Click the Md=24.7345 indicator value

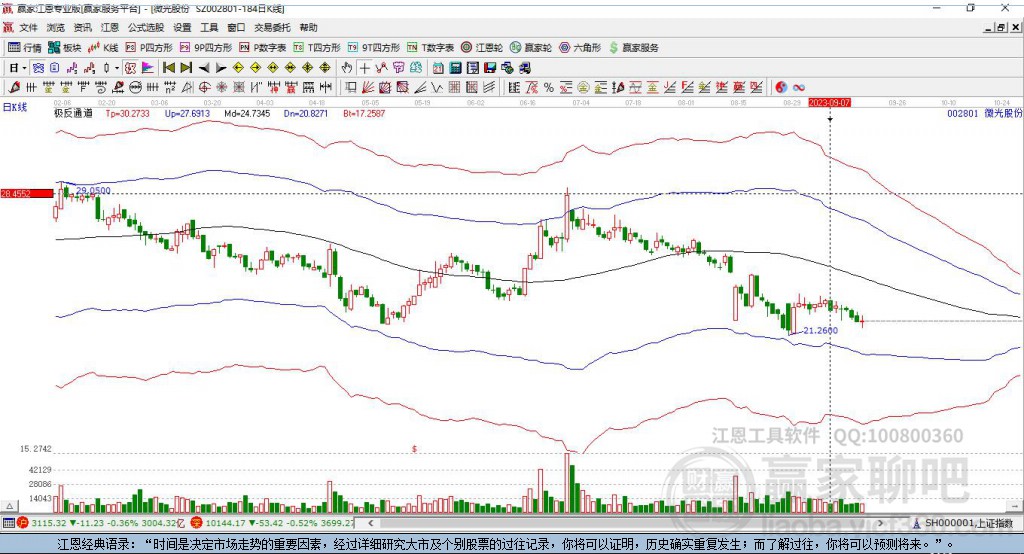click(247, 113)
